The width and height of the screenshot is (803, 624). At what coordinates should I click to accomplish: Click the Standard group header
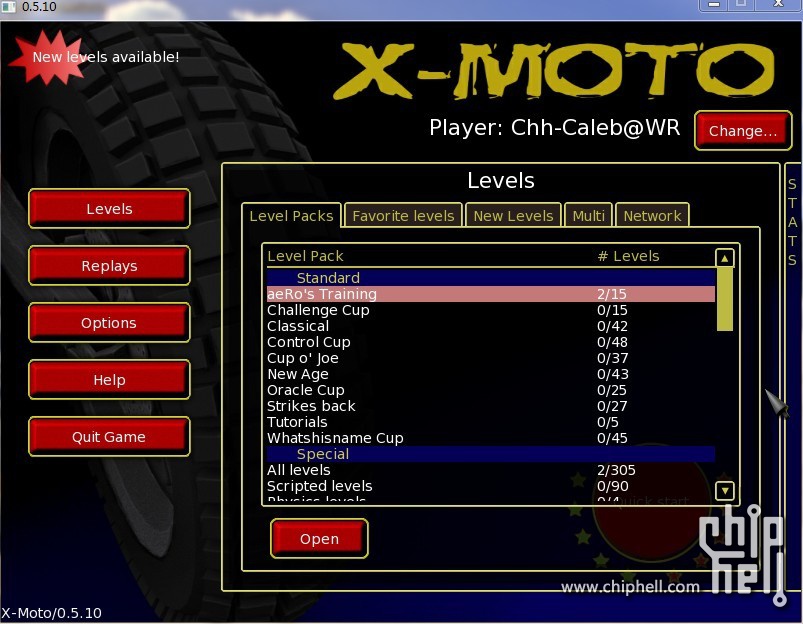[491, 278]
